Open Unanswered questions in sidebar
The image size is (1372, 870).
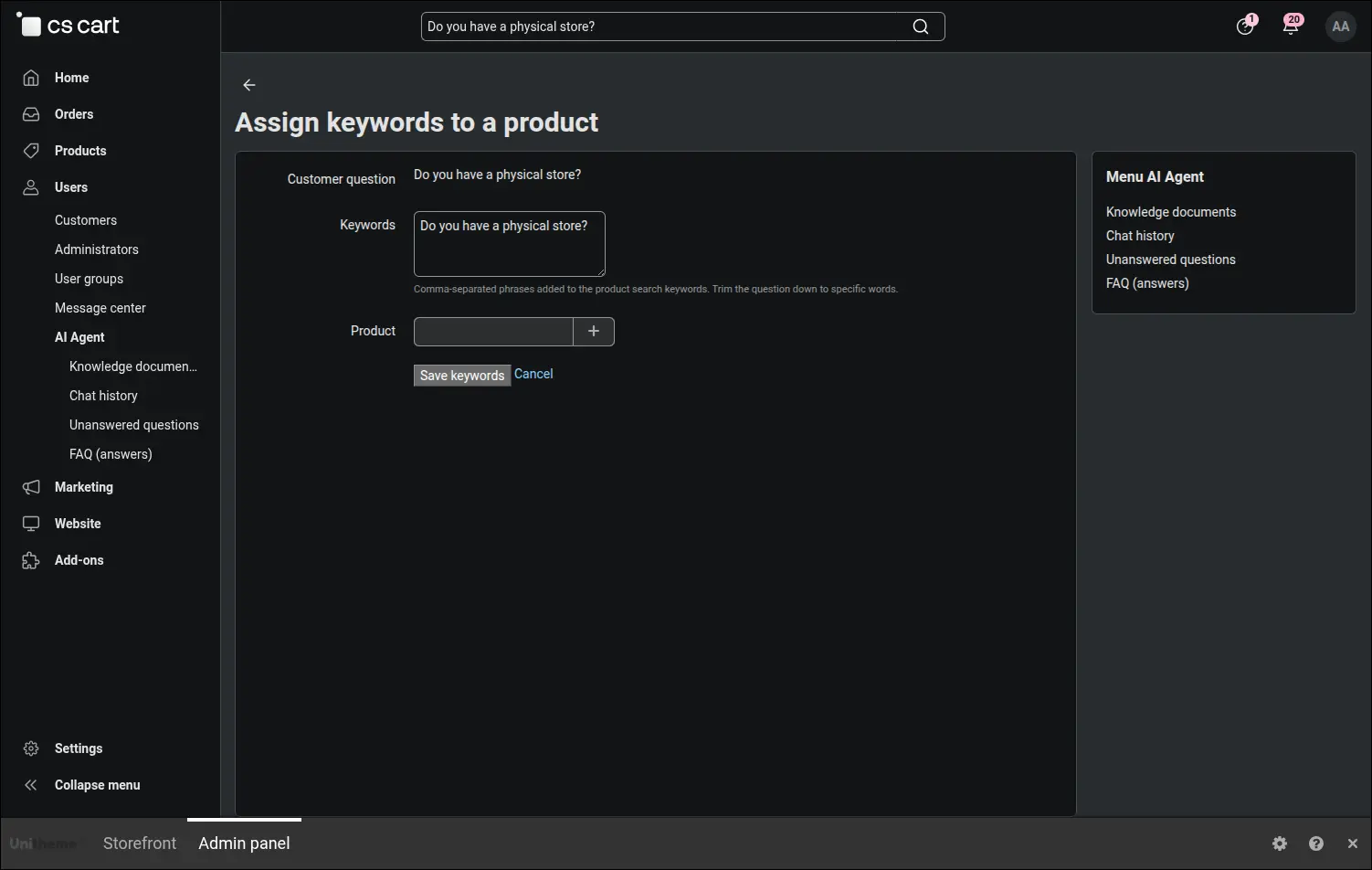point(134,425)
